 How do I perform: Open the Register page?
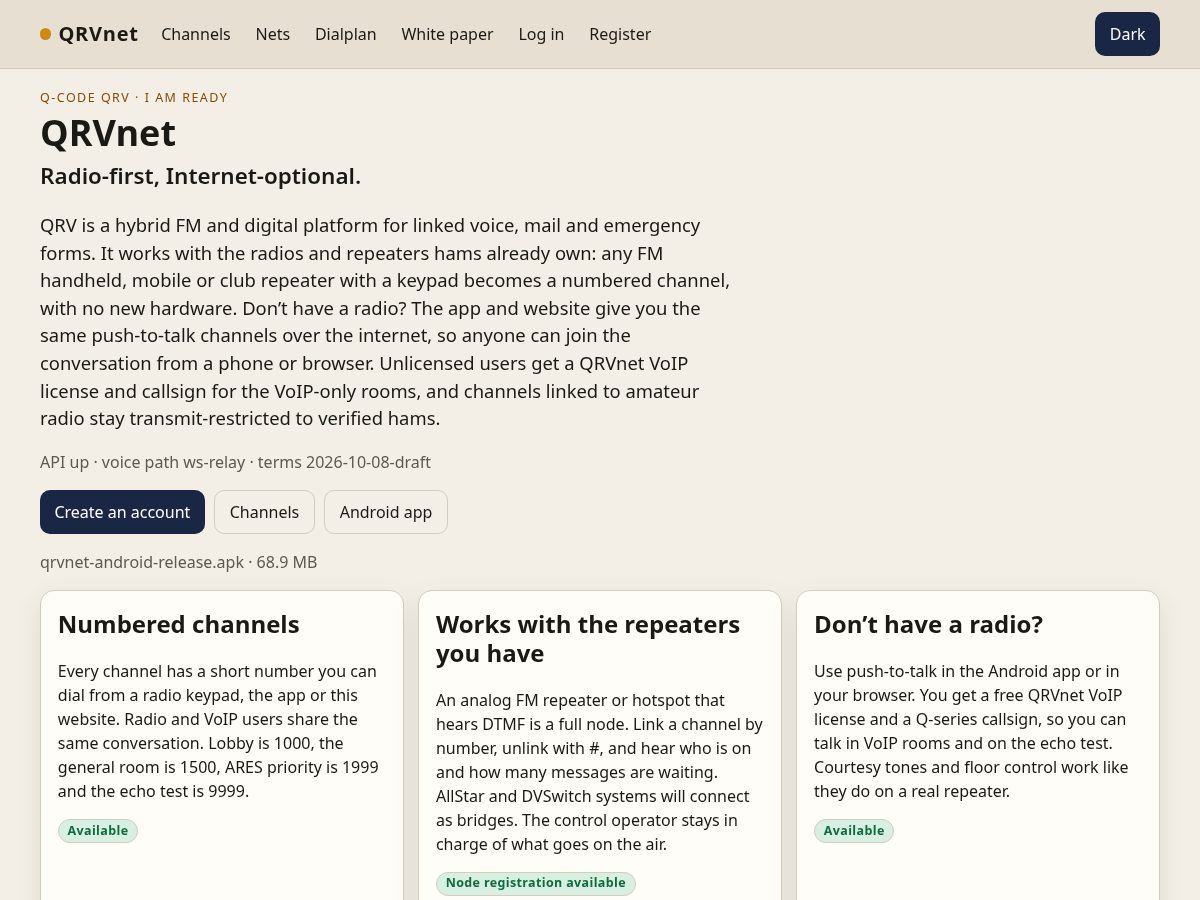pyautogui.click(x=620, y=34)
